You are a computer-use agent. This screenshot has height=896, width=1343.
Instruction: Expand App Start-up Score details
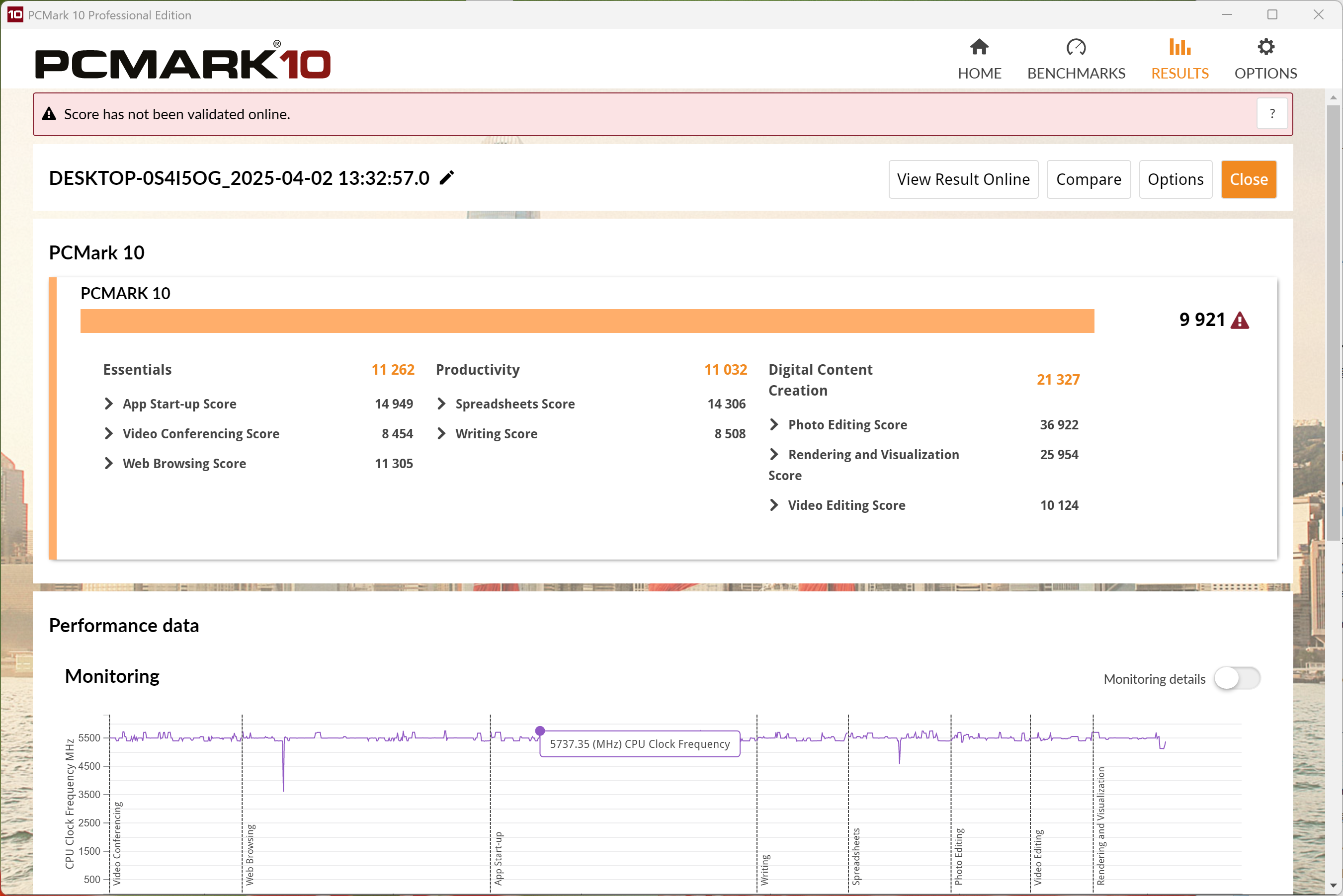tap(108, 404)
